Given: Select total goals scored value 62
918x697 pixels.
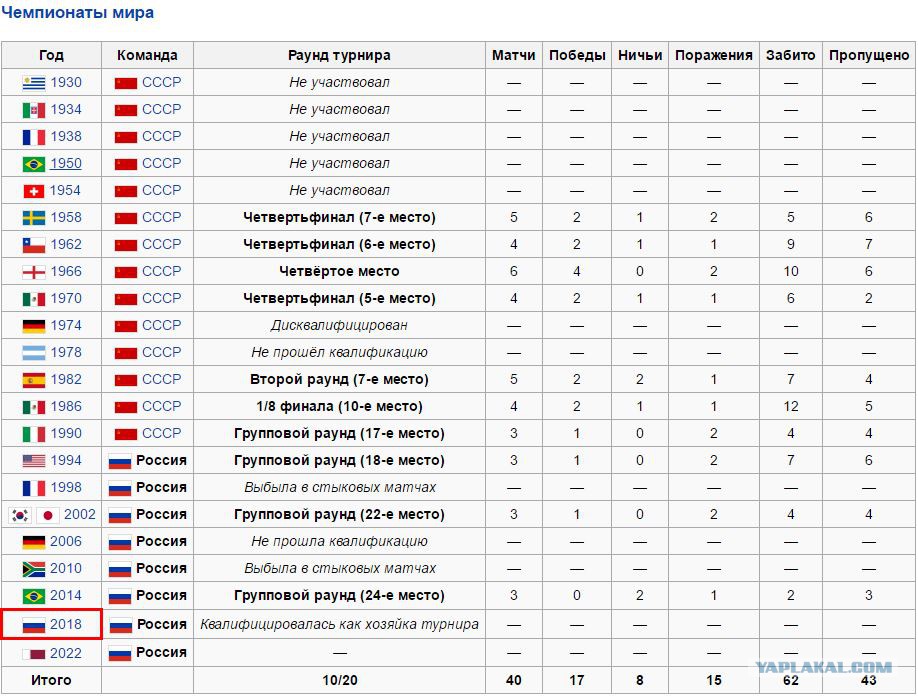Looking at the screenshot, I should coord(790,680).
